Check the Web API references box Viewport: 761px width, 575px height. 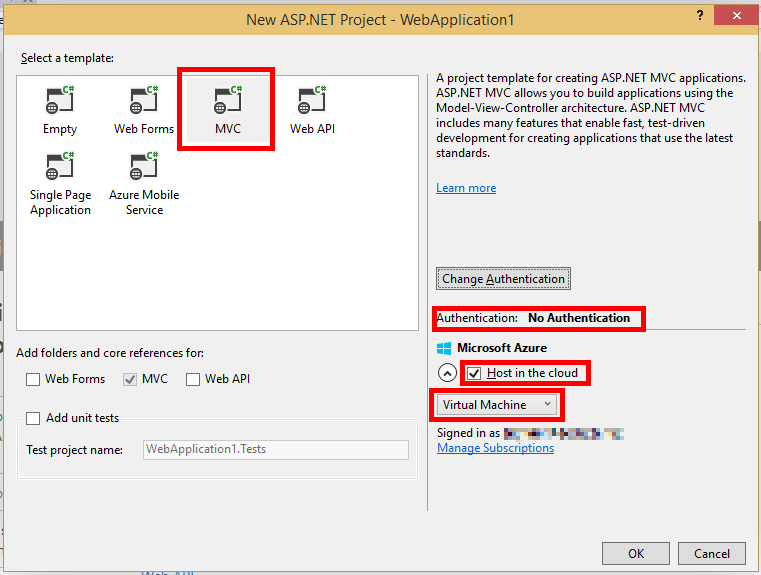pos(193,379)
